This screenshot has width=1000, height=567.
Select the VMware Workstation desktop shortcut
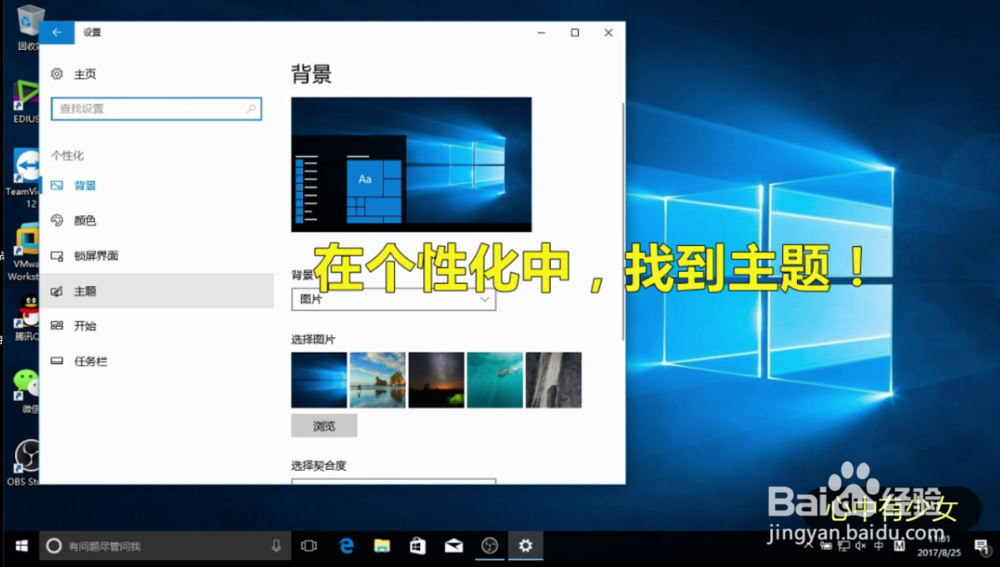(x=24, y=253)
